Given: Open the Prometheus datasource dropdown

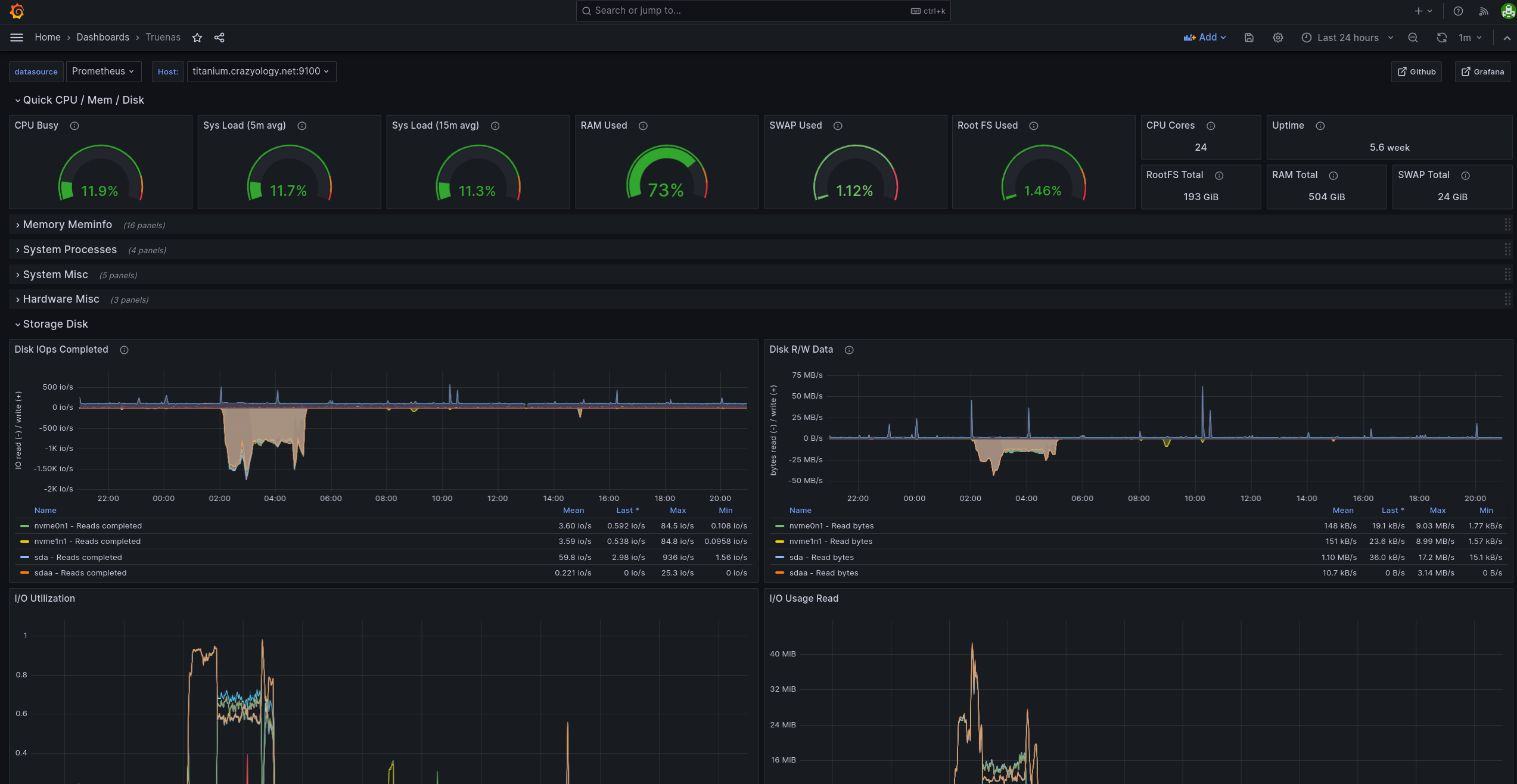Looking at the screenshot, I should [103, 71].
